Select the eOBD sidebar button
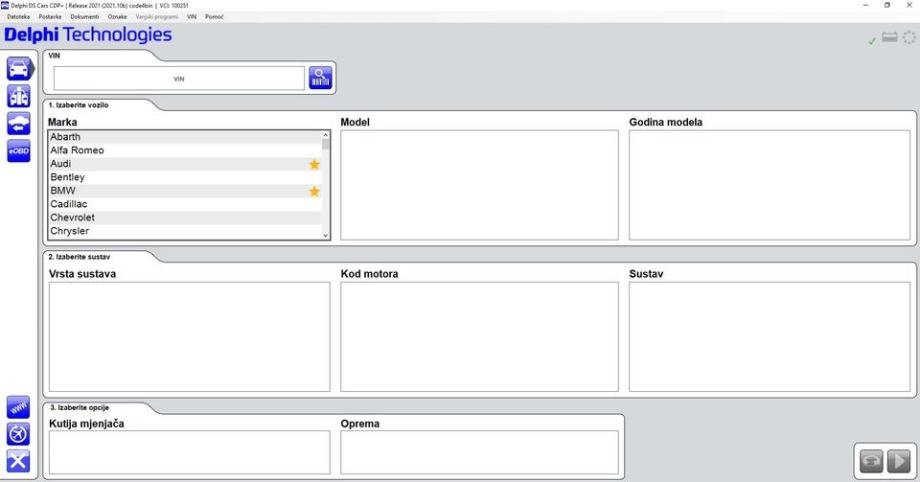 click(x=19, y=151)
